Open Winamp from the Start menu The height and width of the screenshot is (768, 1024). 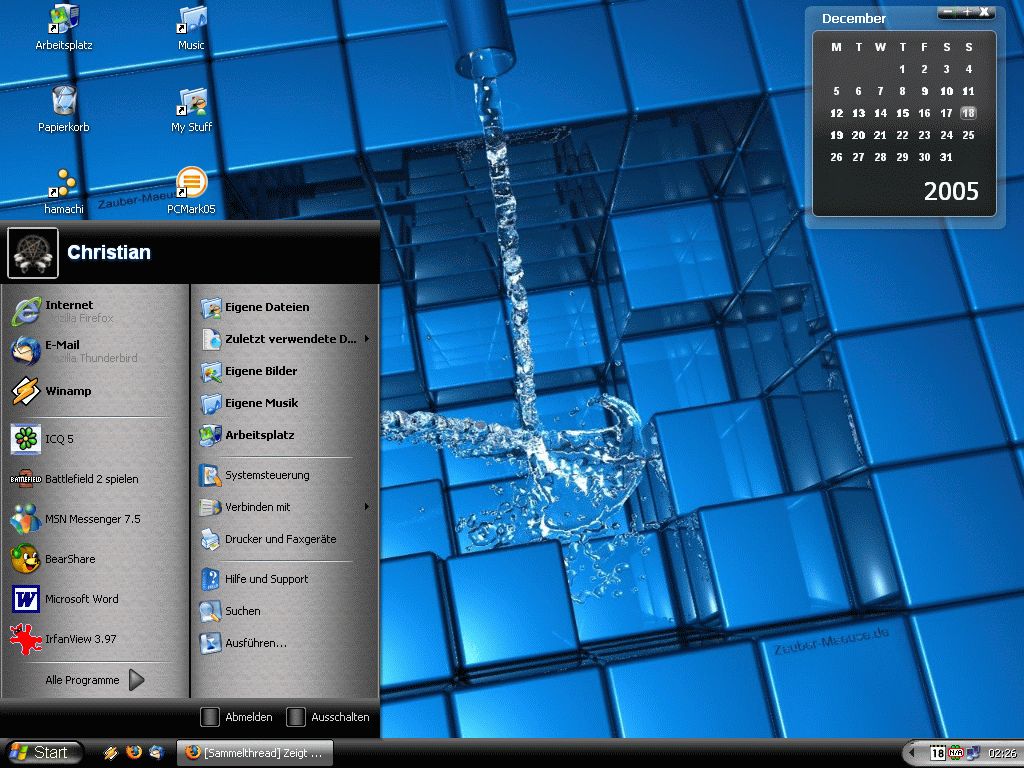67,391
